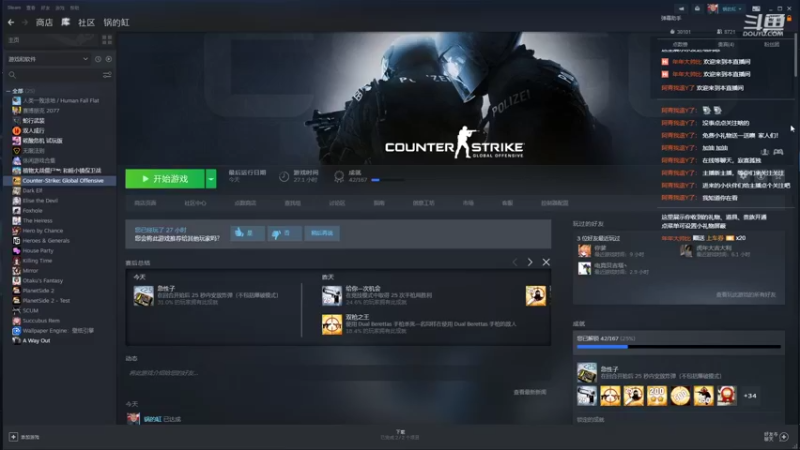Open the notifications bell icon
The height and width of the screenshot is (450, 800).
click(697, 8)
